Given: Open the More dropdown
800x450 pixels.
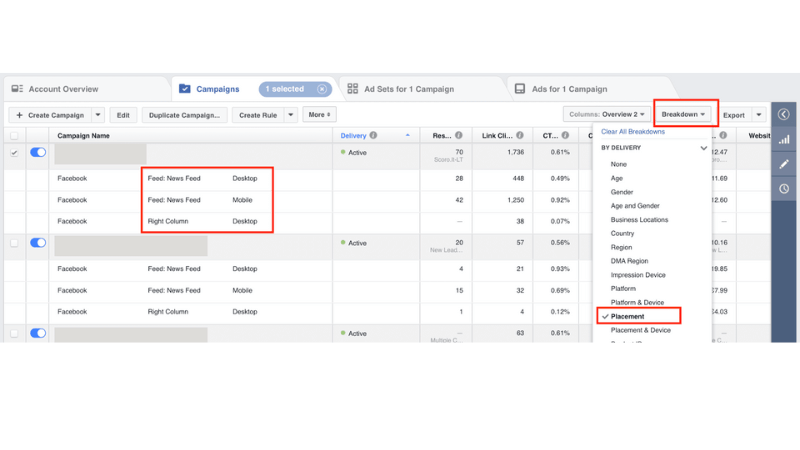Looking at the screenshot, I should (x=319, y=115).
